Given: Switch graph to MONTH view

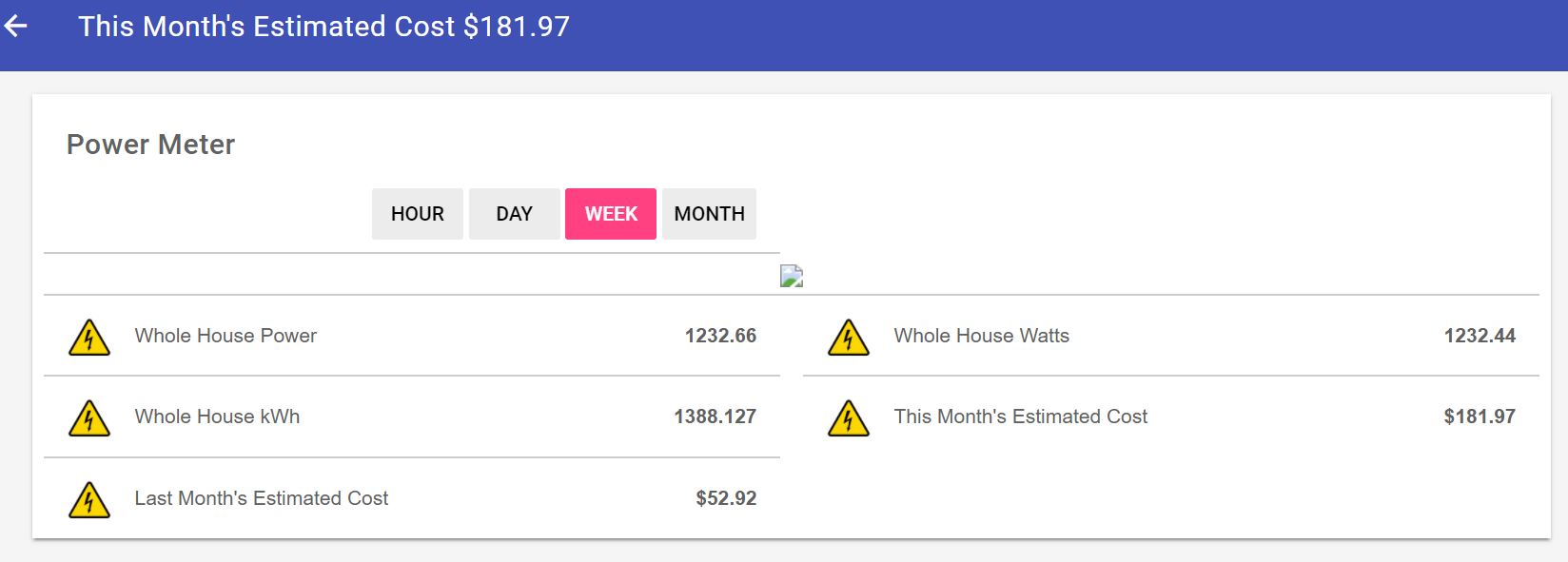Looking at the screenshot, I should click(x=709, y=214).
